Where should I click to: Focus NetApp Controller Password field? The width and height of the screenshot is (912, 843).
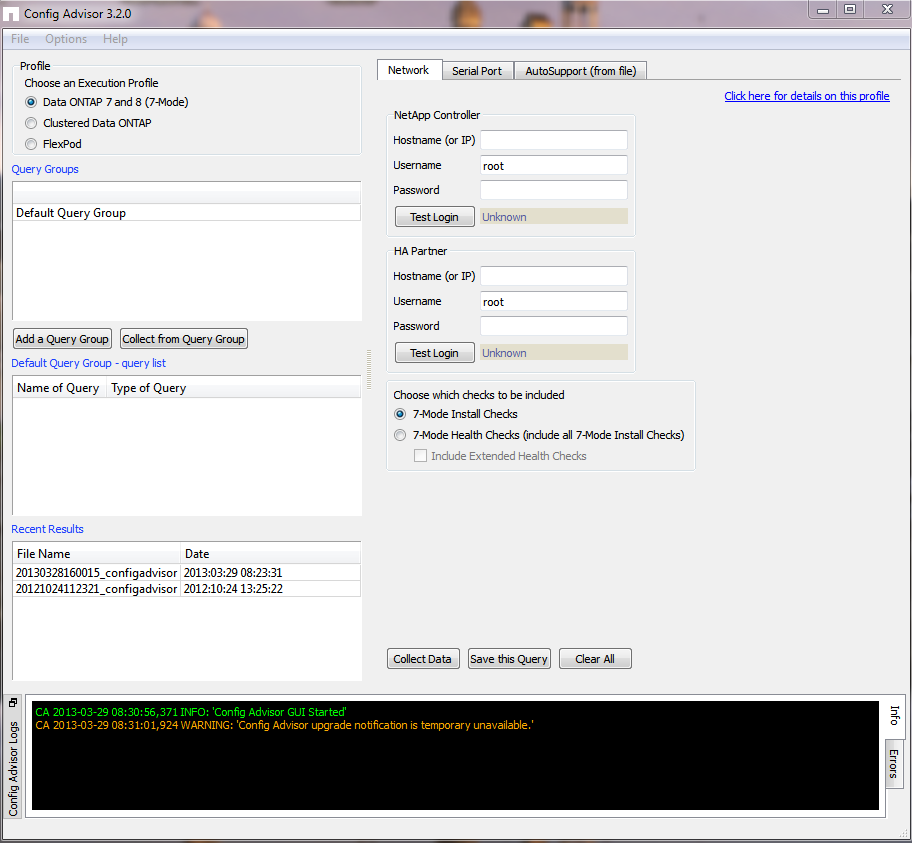[x=554, y=190]
